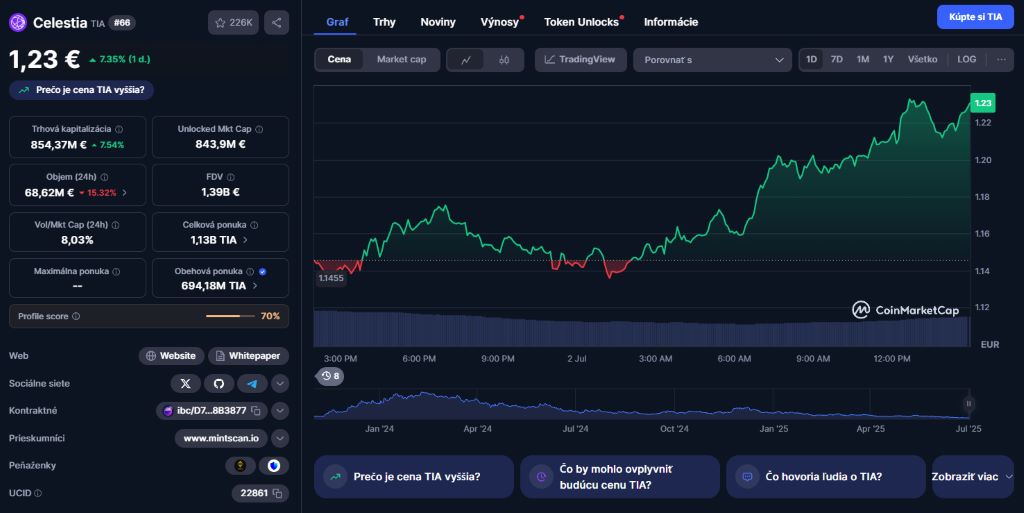Open the GitHub social link

click(219, 384)
